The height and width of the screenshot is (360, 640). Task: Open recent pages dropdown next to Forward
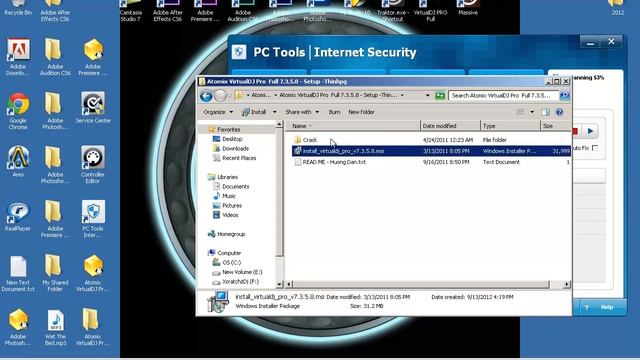[229, 96]
